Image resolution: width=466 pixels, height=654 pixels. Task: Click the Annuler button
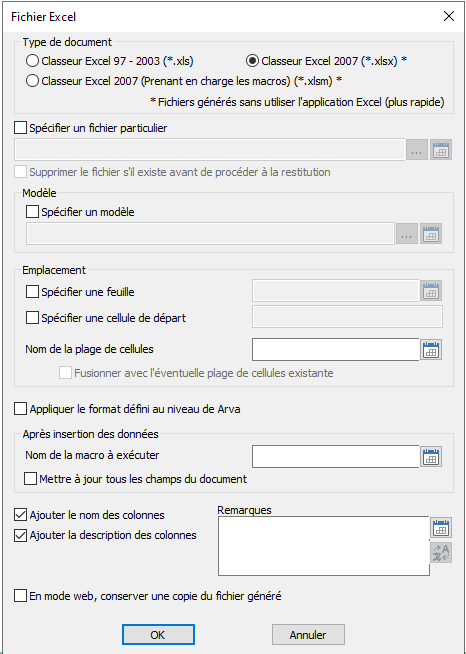click(x=308, y=634)
